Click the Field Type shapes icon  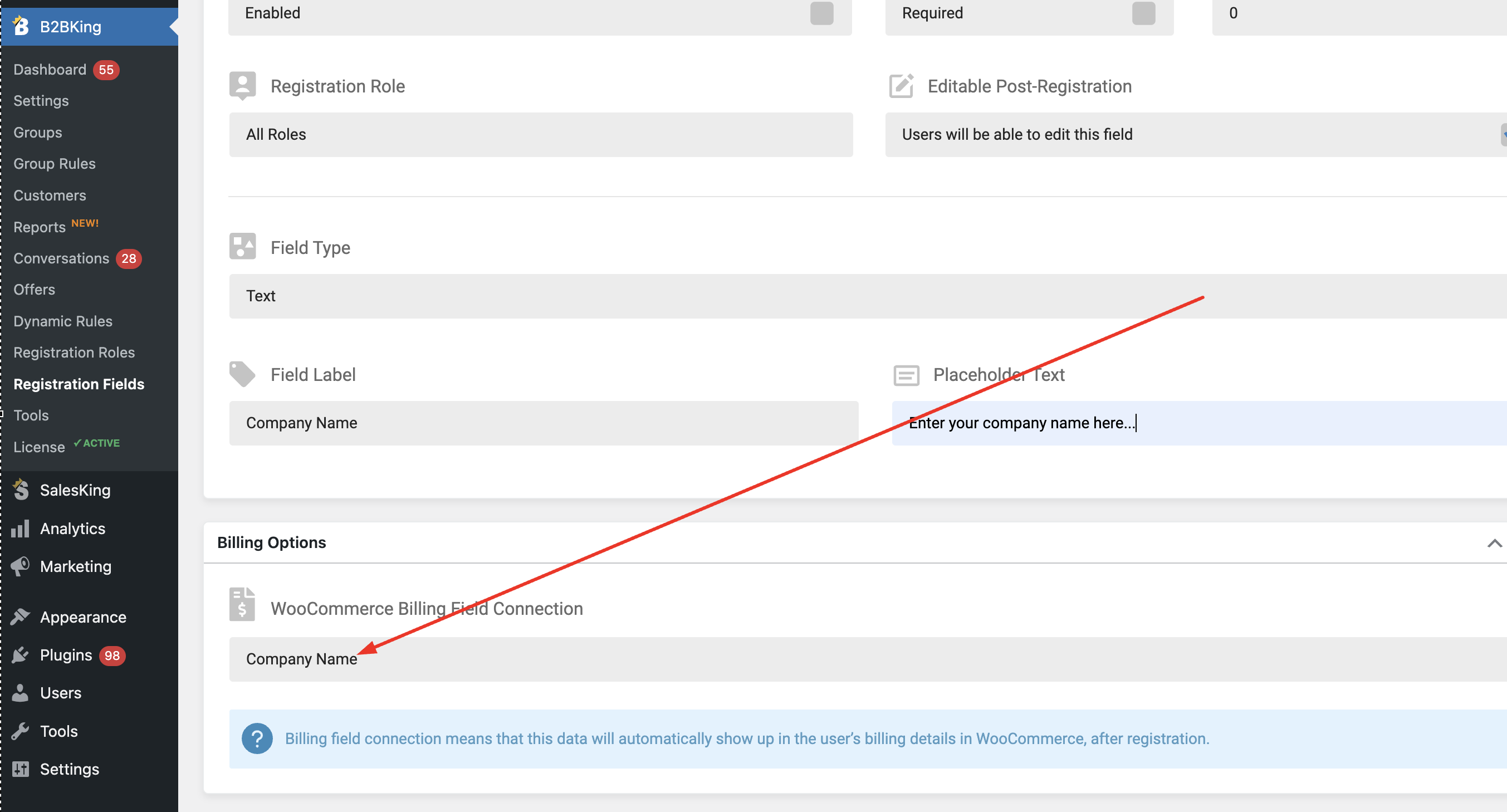coord(242,246)
